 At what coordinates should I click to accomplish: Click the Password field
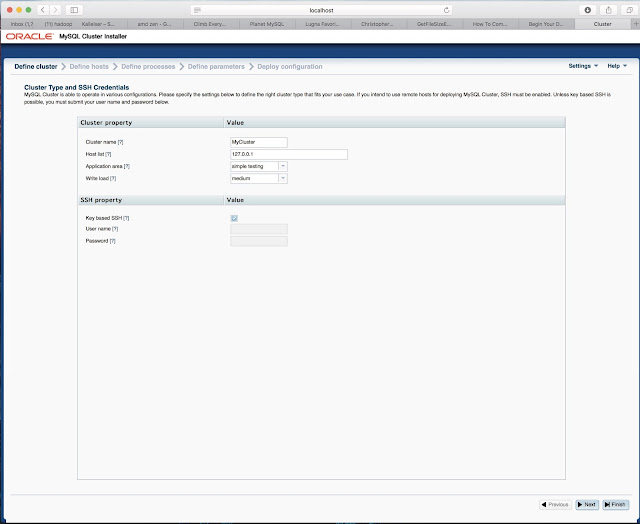coord(259,241)
